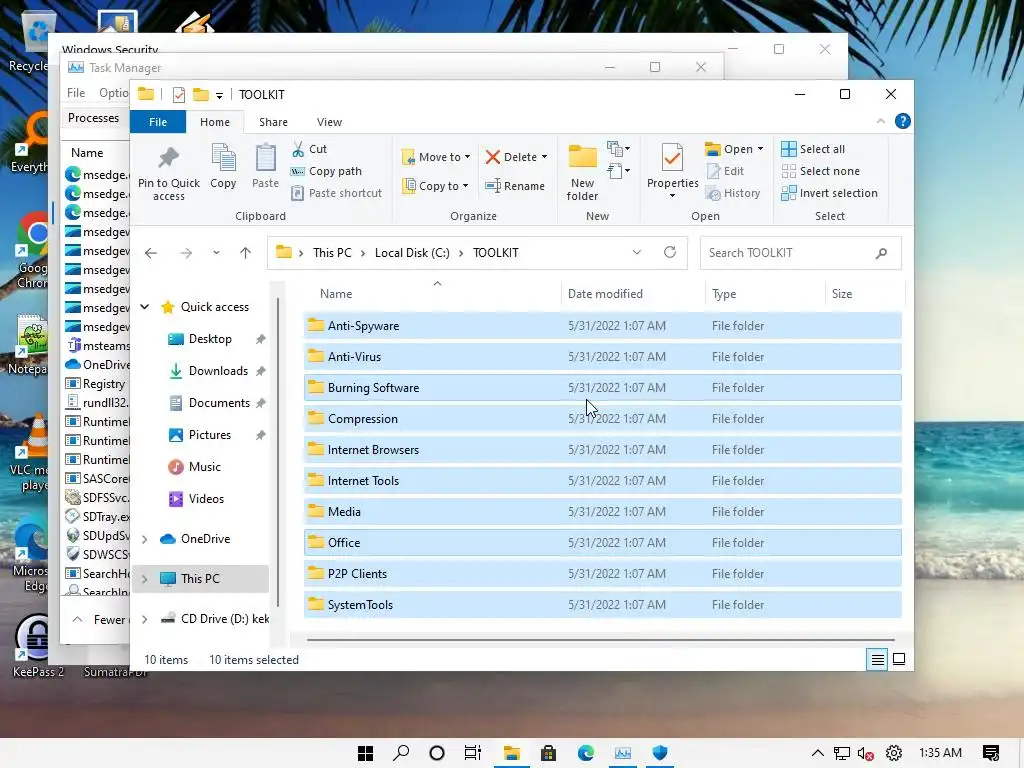The width and height of the screenshot is (1024, 768).
Task: Switch to large icons view layout
Action: tap(899, 660)
